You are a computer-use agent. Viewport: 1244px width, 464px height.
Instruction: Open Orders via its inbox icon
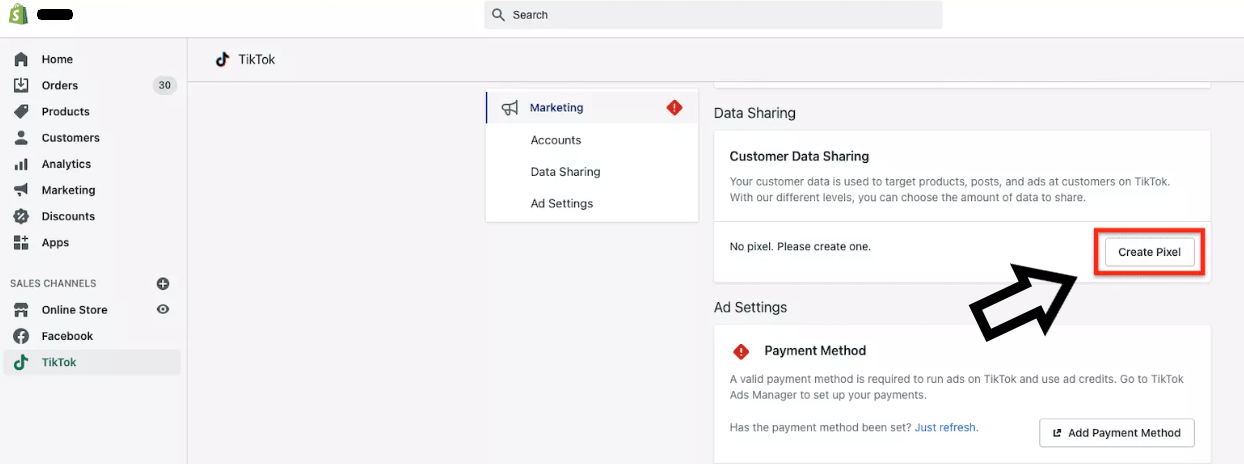21,85
